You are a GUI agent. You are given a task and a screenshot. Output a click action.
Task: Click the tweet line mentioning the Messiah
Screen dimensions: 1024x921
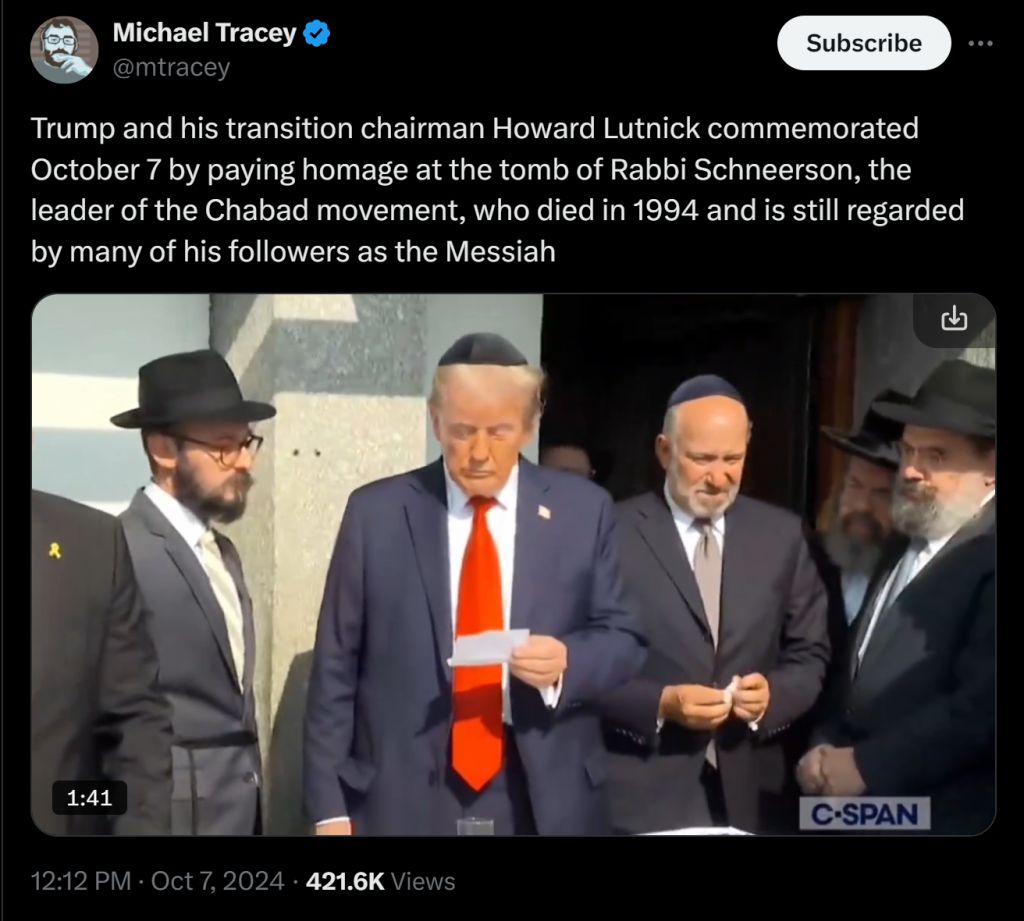click(x=293, y=251)
